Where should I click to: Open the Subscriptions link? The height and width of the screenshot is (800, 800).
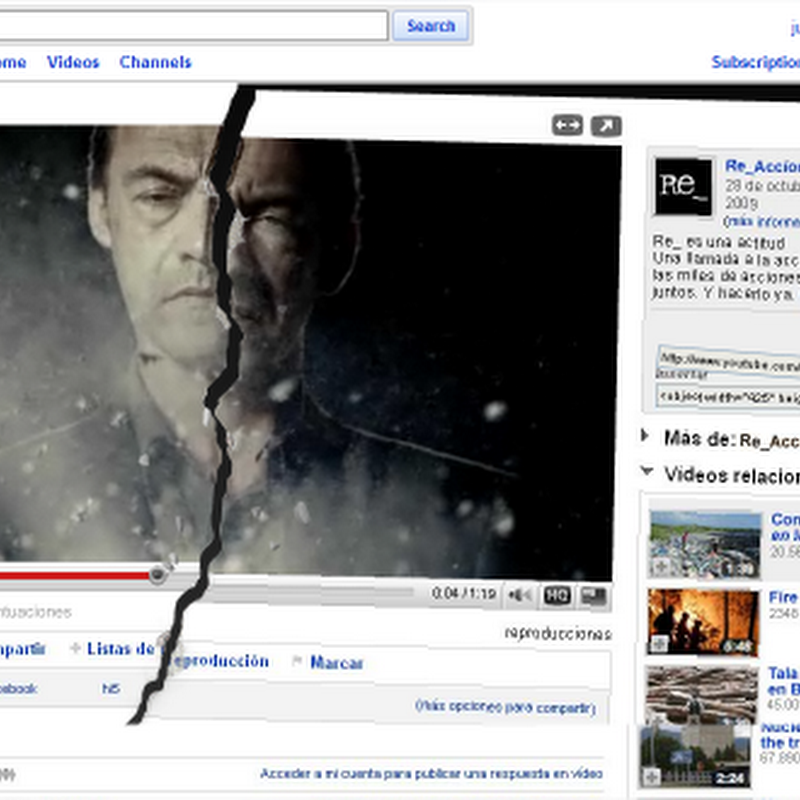coord(756,62)
